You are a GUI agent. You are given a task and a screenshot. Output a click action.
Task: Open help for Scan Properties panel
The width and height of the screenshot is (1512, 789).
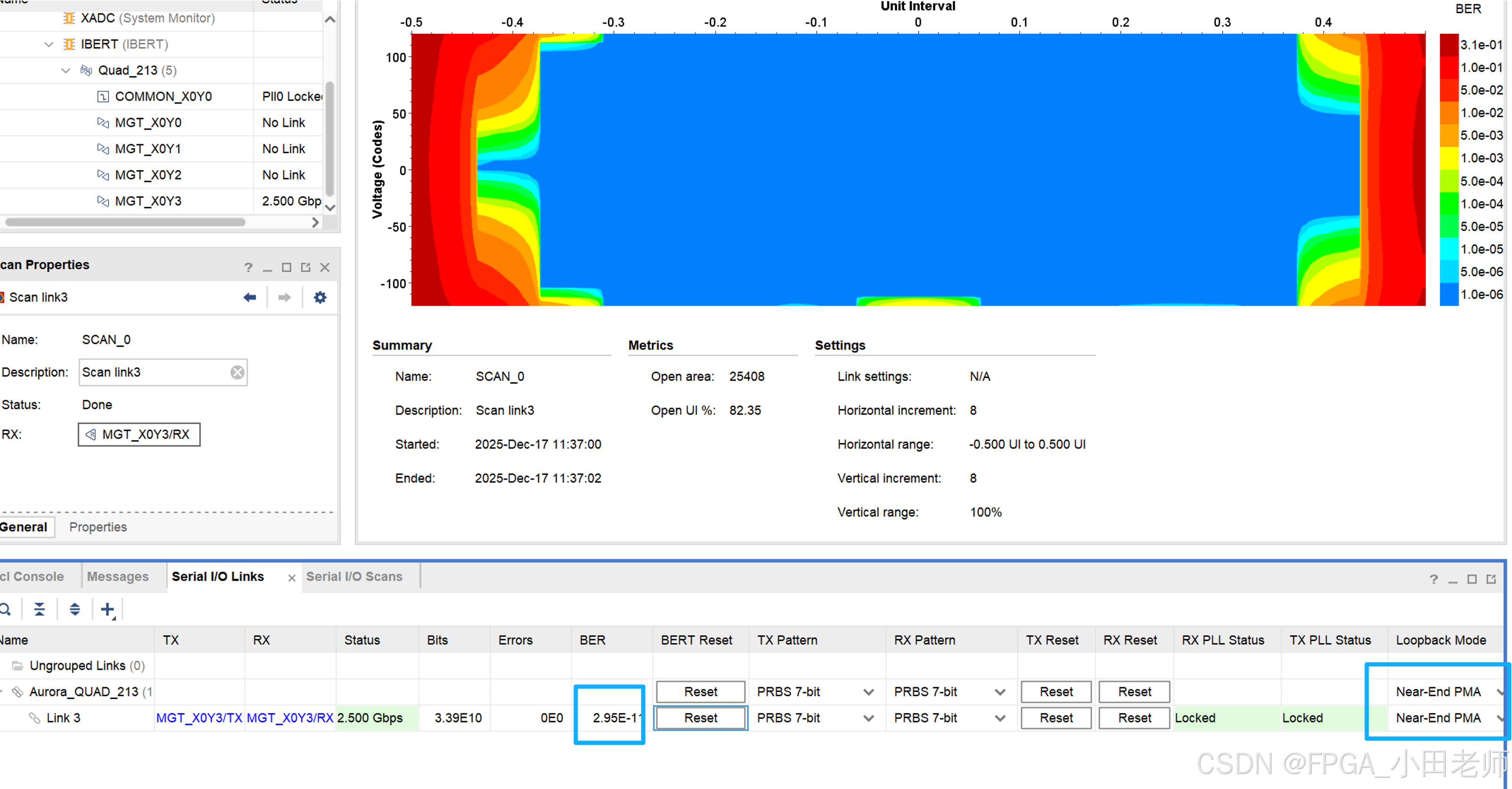point(248,268)
